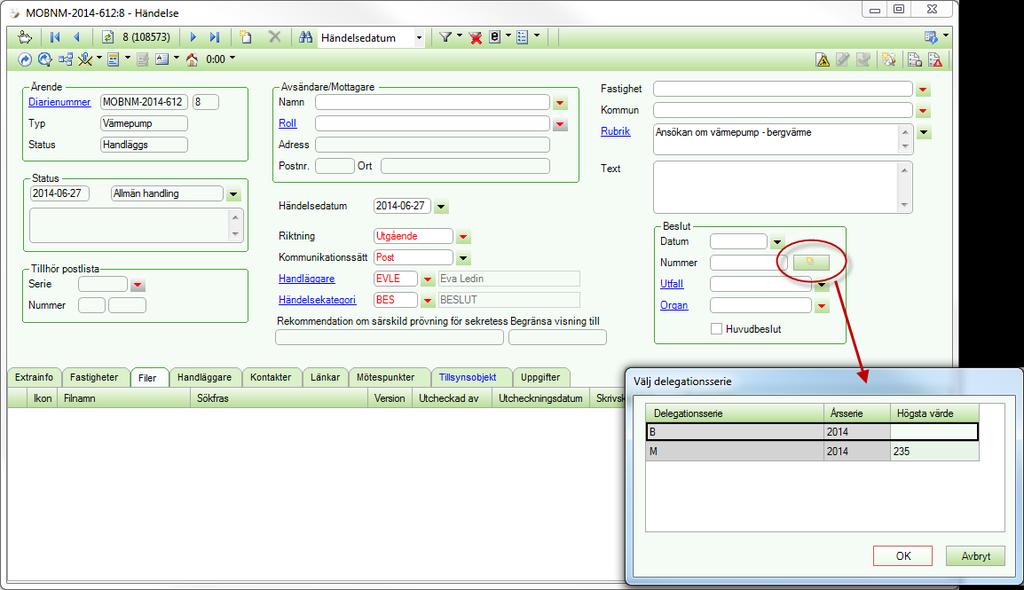1024x590 pixels.
Task: Click the Roll link label
Action: click(287, 123)
